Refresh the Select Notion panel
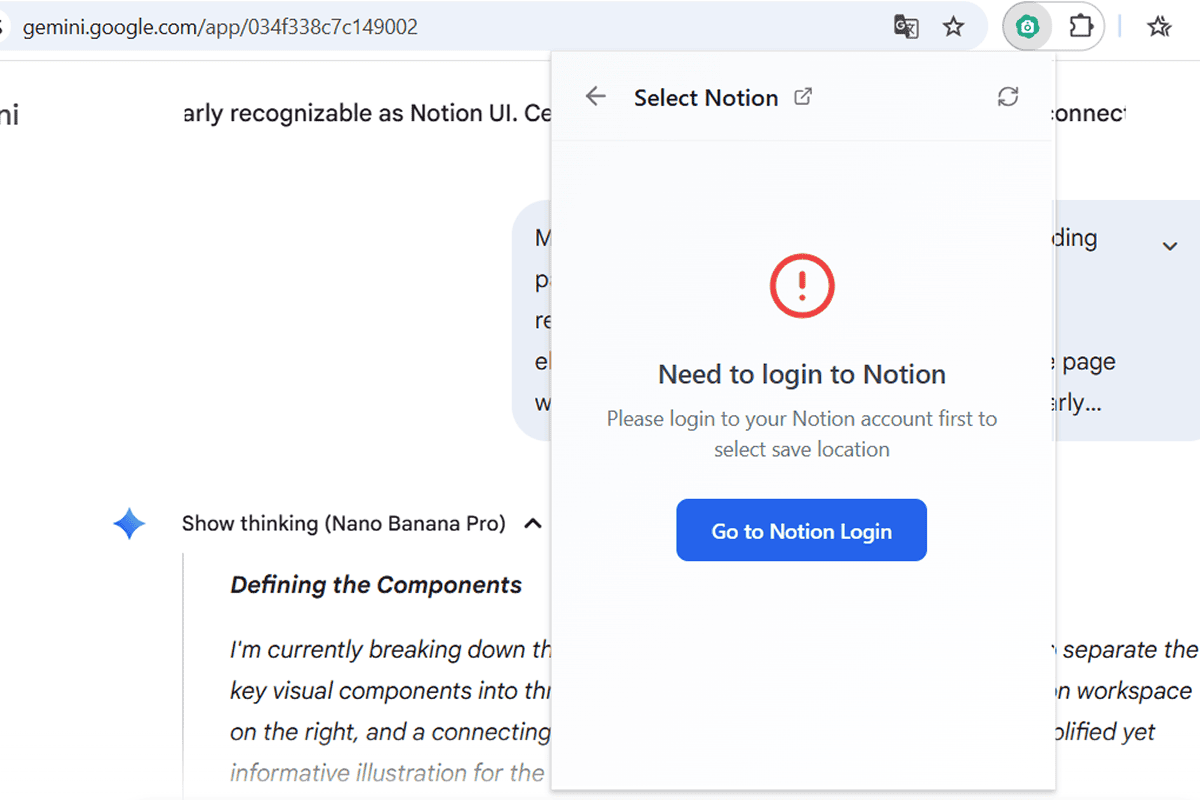This screenshot has height=800, width=1200. coord(1008,97)
